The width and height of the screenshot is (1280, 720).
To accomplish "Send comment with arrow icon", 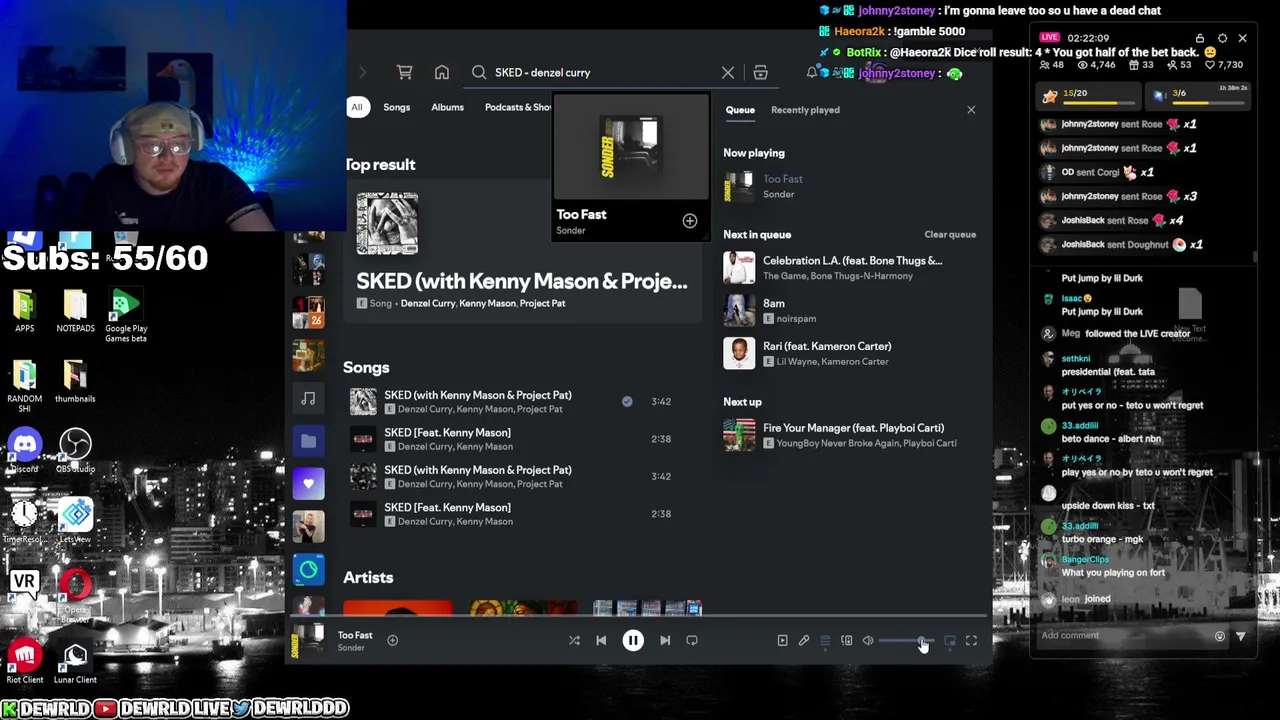I will (1241, 636).
